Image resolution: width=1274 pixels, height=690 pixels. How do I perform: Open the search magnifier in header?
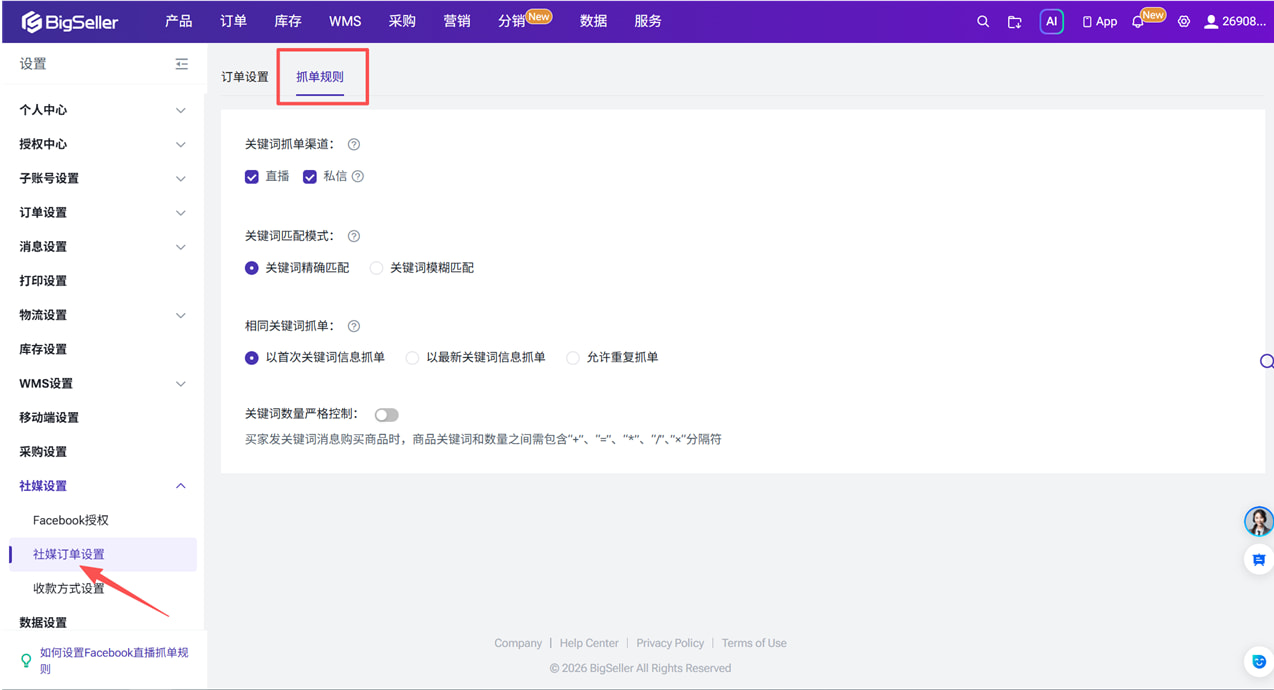click(x=983, y=21)
